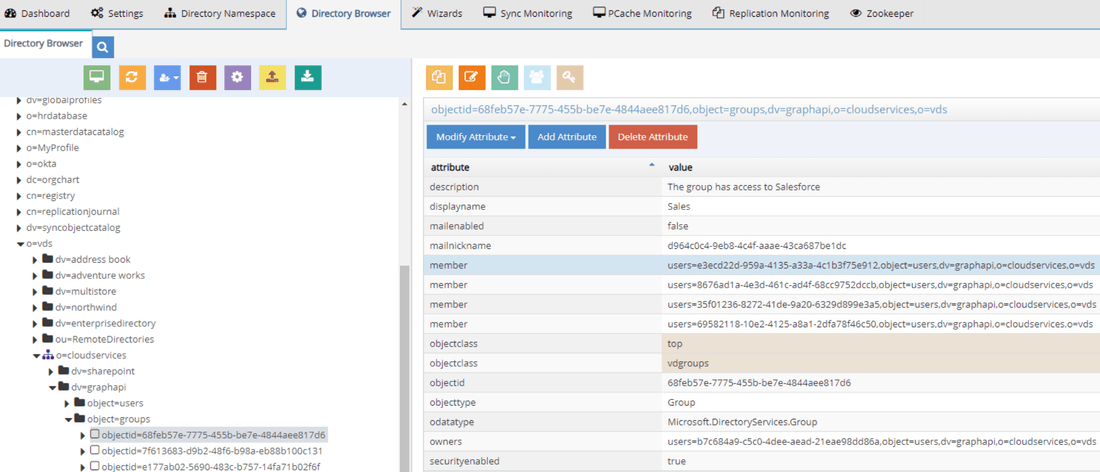Click the light-blue group members icon
Viewport: 1100px width, 472px height.
pos(537,77)
